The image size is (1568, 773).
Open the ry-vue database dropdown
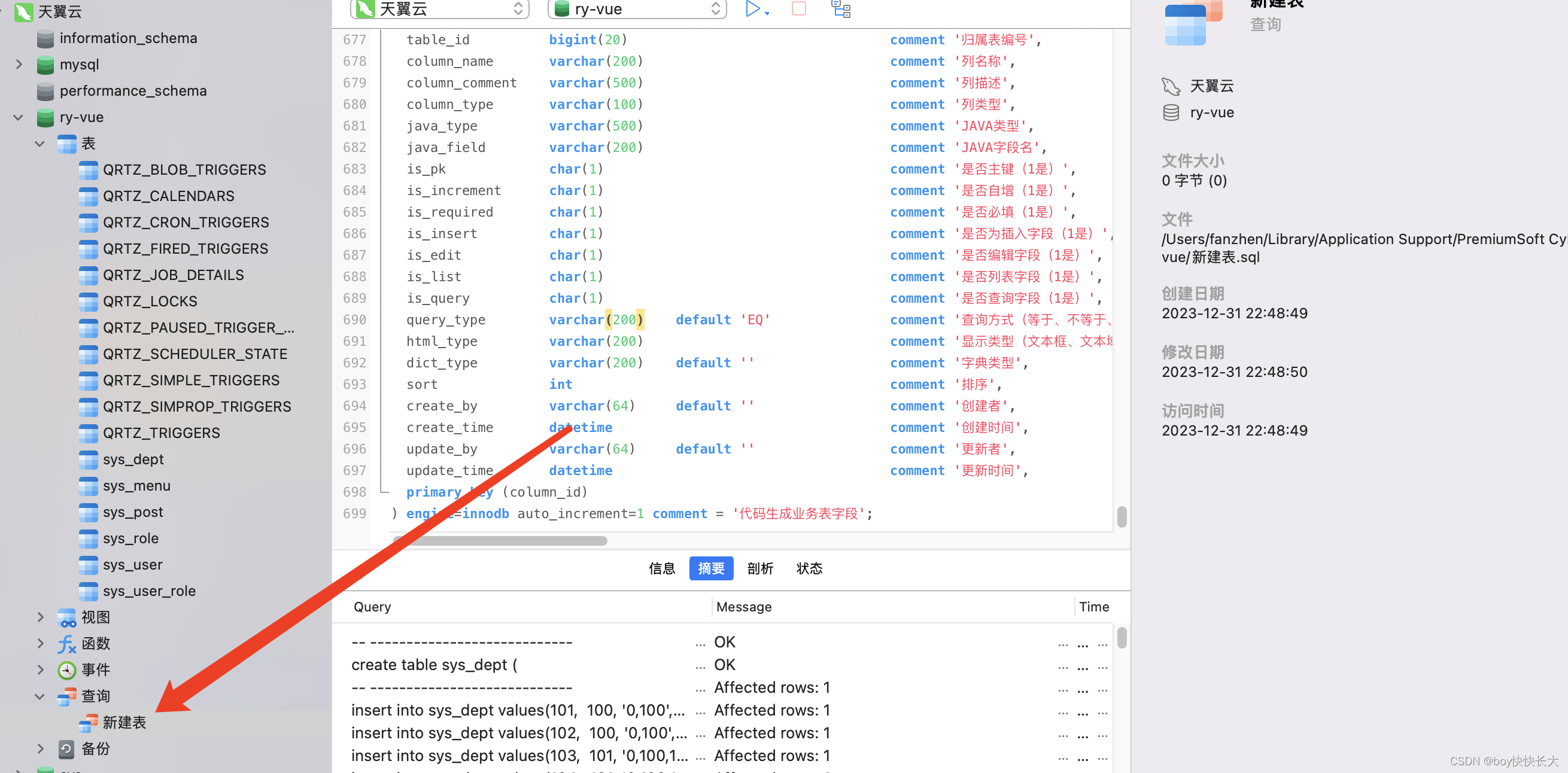click(637, 8)
